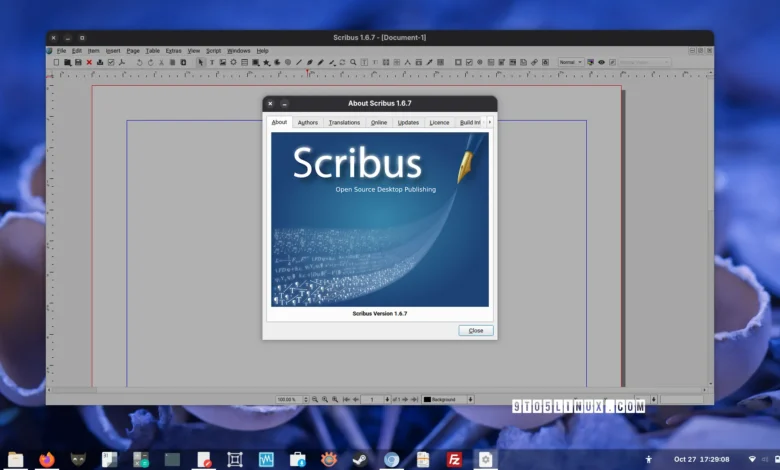Insert a PDF Check Box field
The width and height of the screenshot is (780, 470).
click(x=469, y=62)
